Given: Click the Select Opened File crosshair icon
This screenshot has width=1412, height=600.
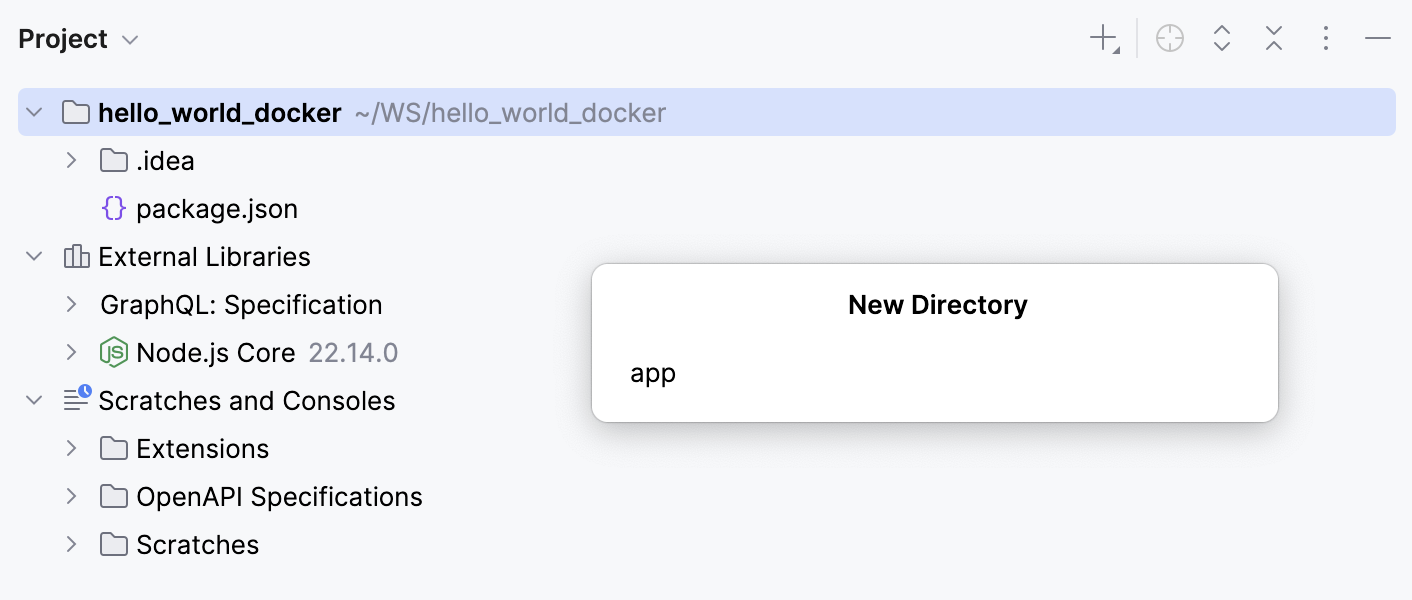Looking at the screenshot, I should (x=1169, y=37).
